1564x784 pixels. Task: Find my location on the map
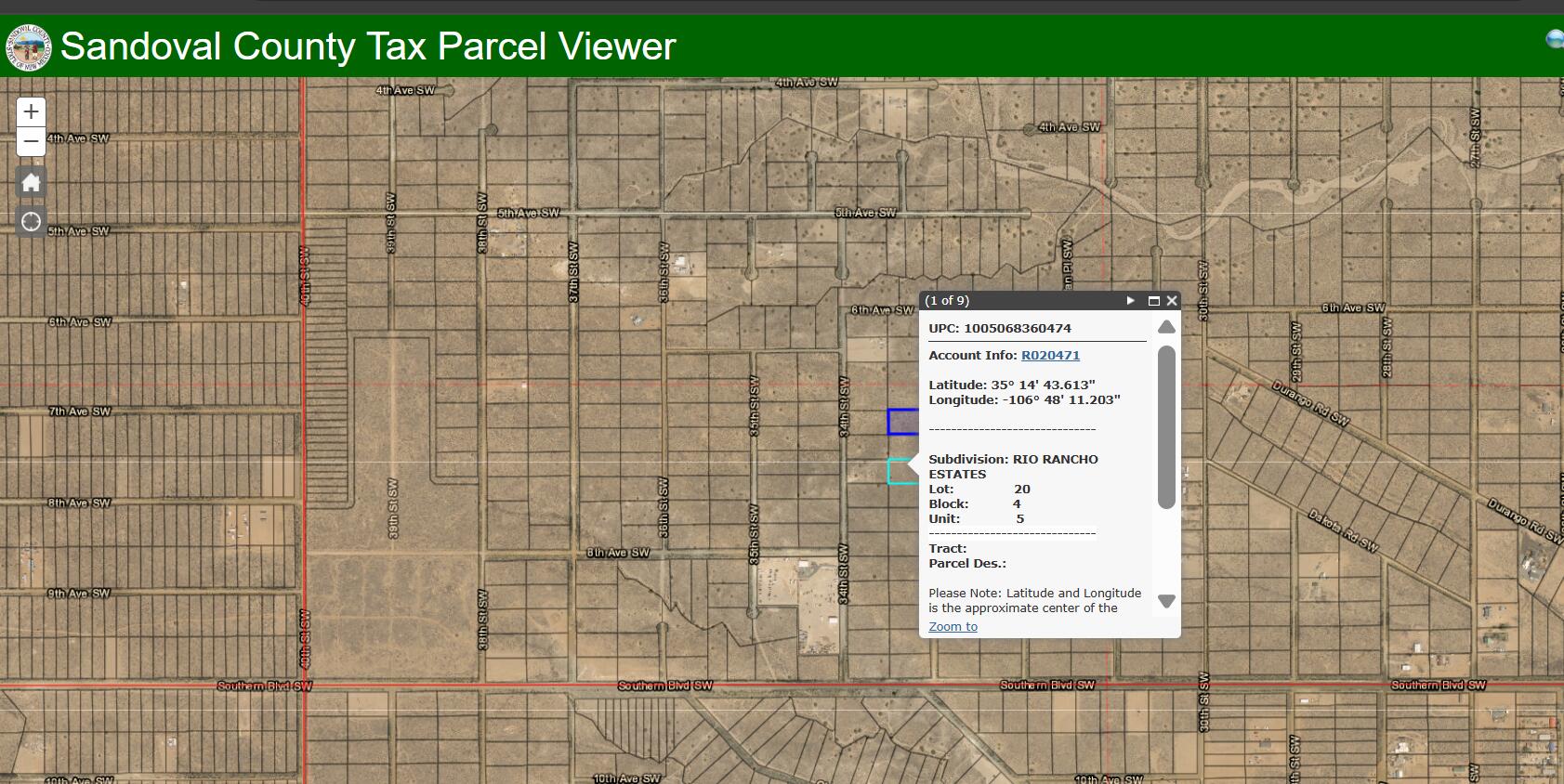[31, 221]
